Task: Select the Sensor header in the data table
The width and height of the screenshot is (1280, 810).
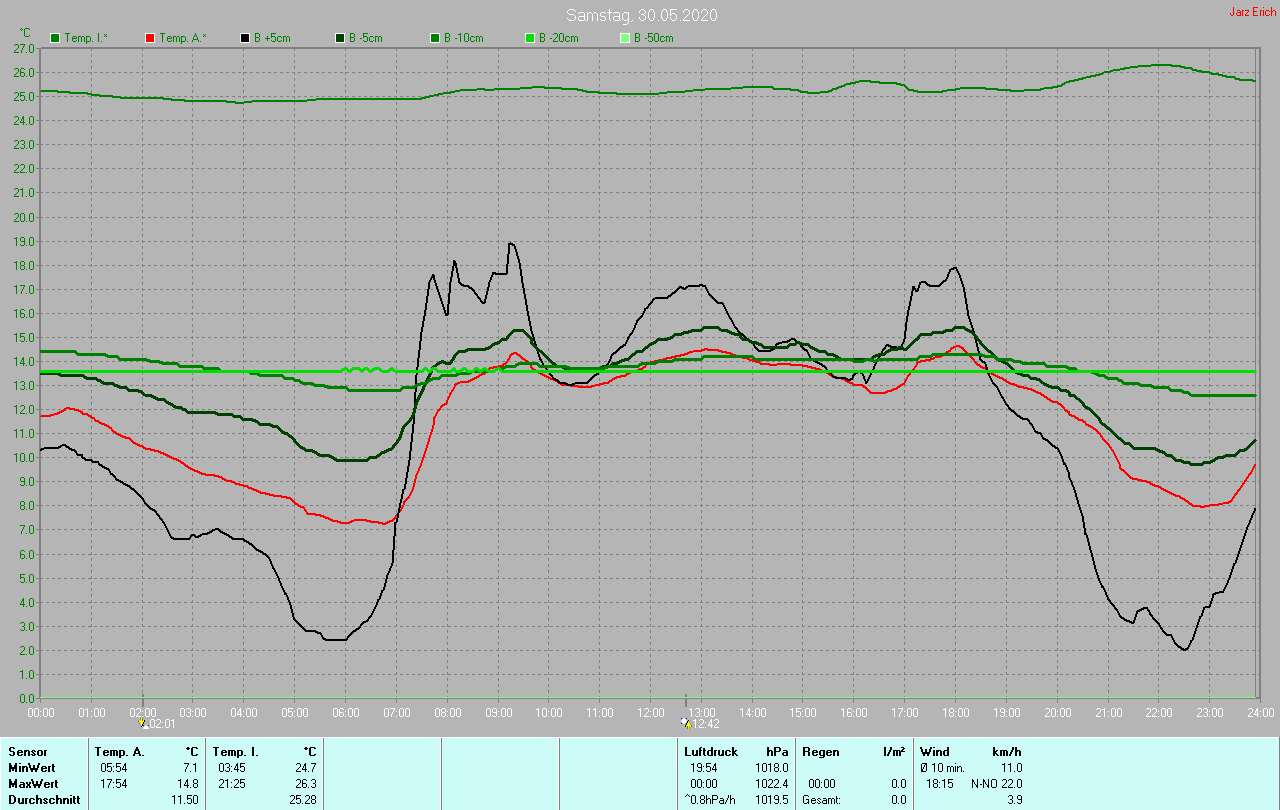Action: [27, 751]
